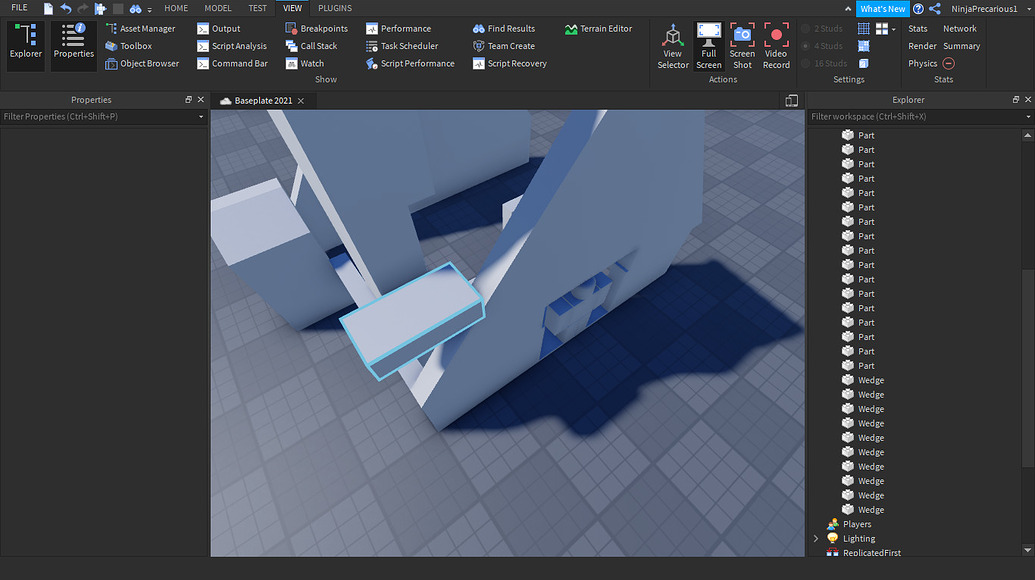Open the Filter workspace dropdown in Explorer
Image resolution: width=1035 pixels, height=580 pixels.
(1028, 116)
